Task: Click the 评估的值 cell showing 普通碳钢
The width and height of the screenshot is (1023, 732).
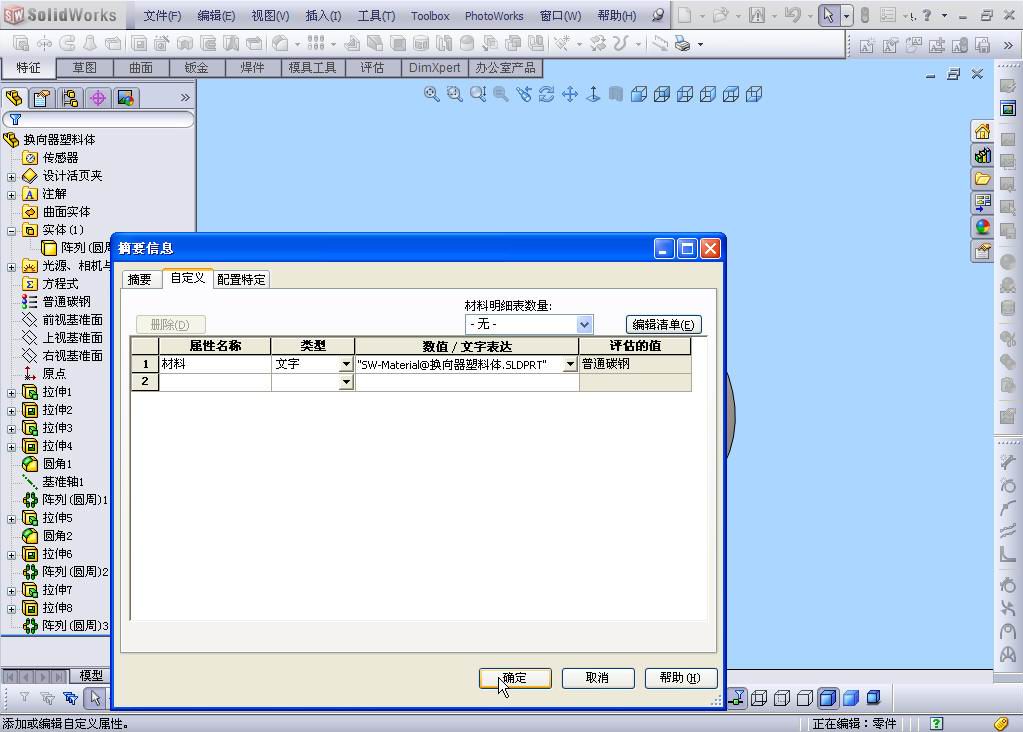Action: point(635,364)
